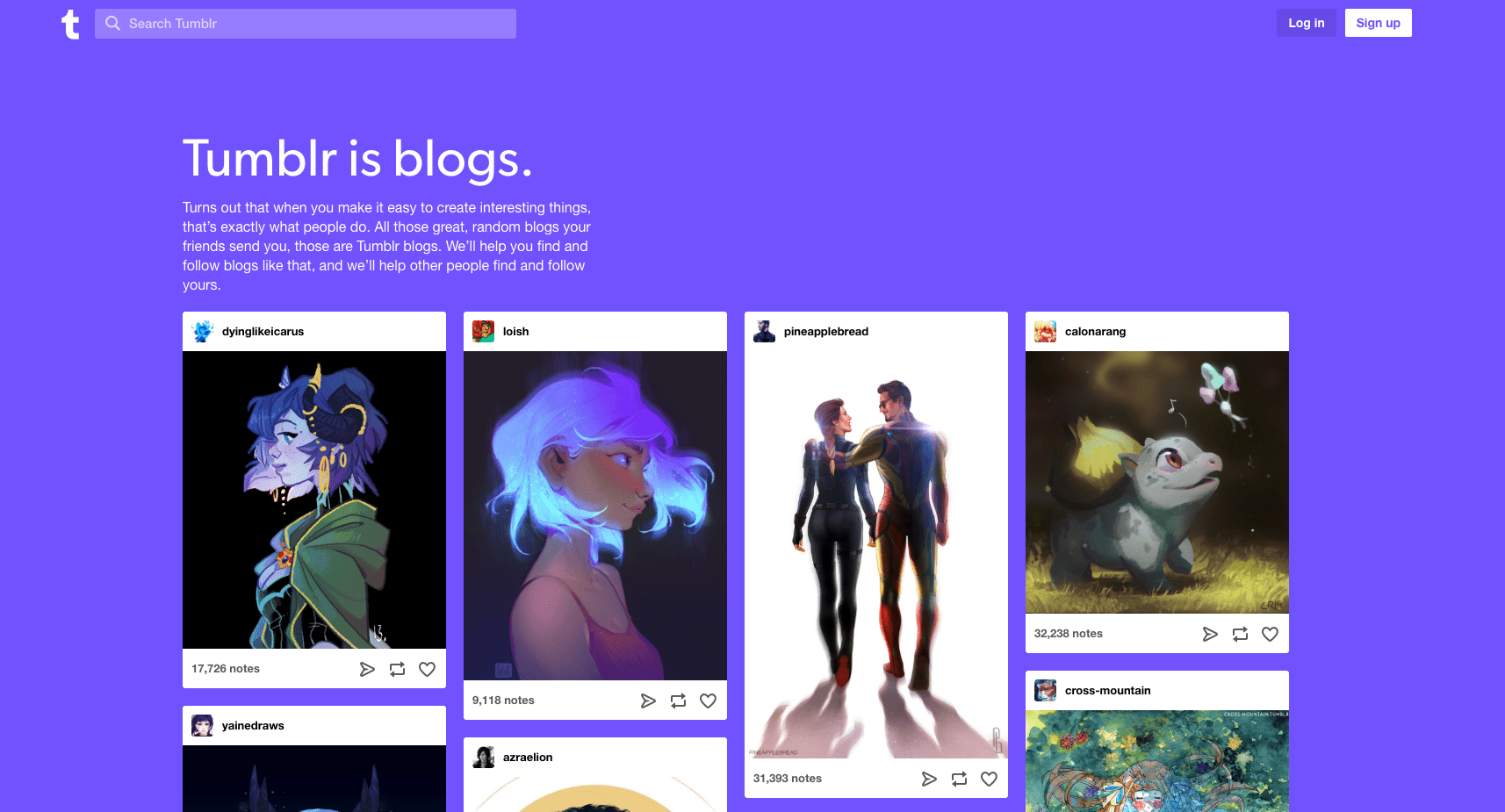
Task: Open the cross-mountain blog link
Action: pyautogui.click(x=1107, y=691)
